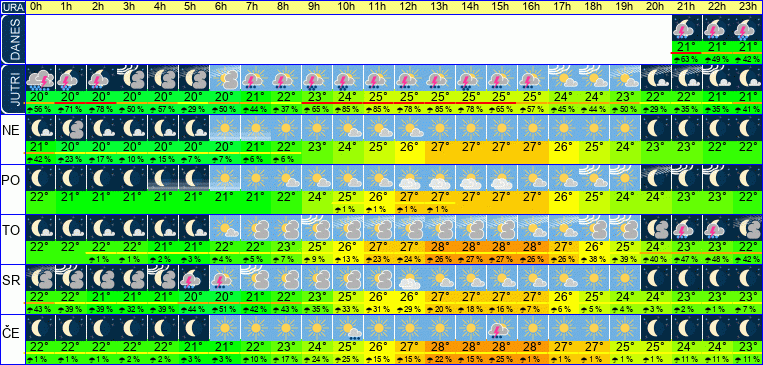The height and width of the screenshot is (365, 763).
Task: Click the URA header cell
Action: pos(13,7)
